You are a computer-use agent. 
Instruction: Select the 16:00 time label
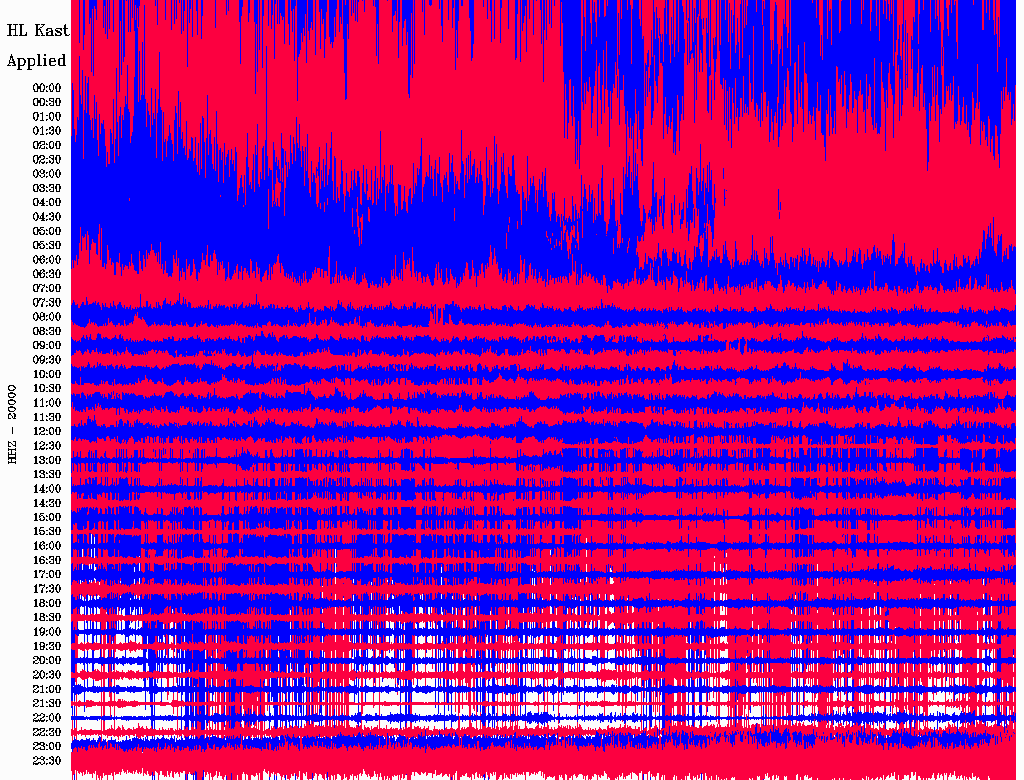click(47, 546)
